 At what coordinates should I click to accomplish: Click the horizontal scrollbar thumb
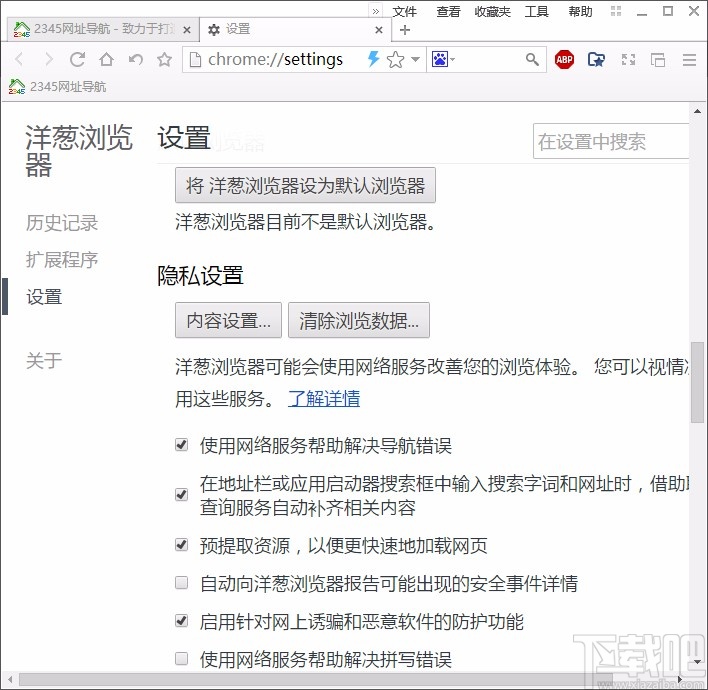[316, 679]
